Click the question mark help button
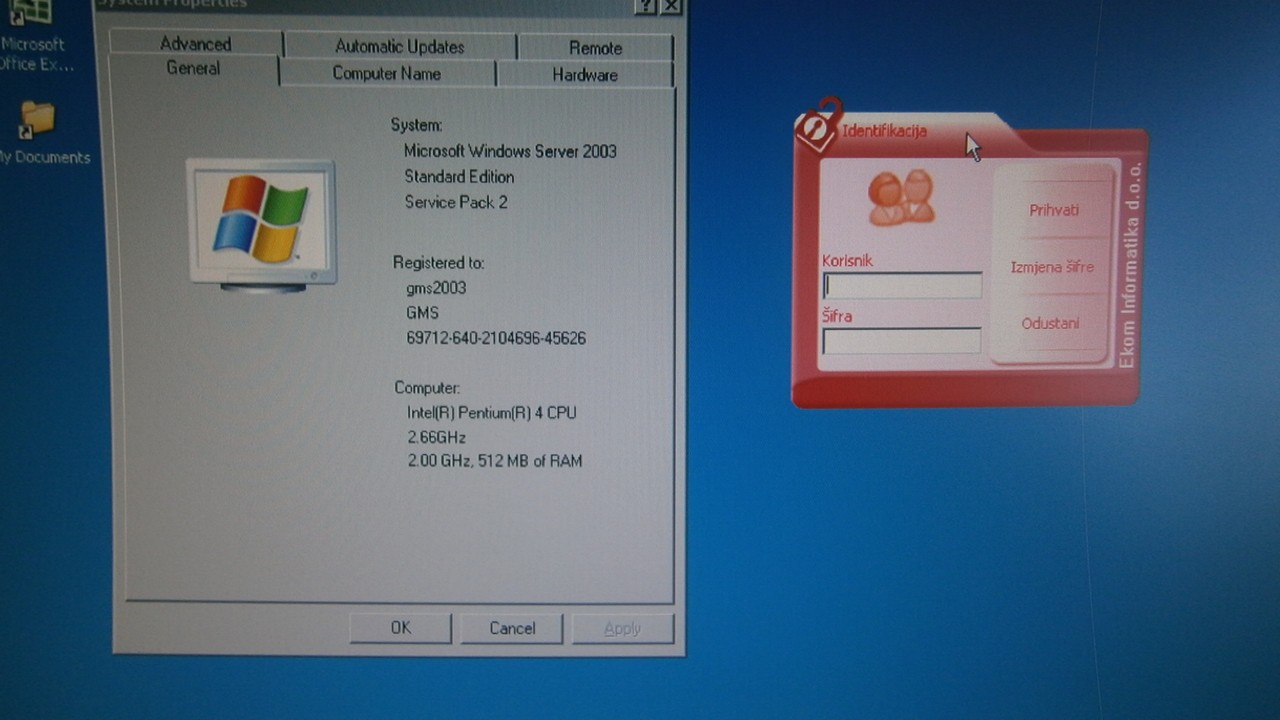This screenshot has height=720, width=1280. [646, 5]
